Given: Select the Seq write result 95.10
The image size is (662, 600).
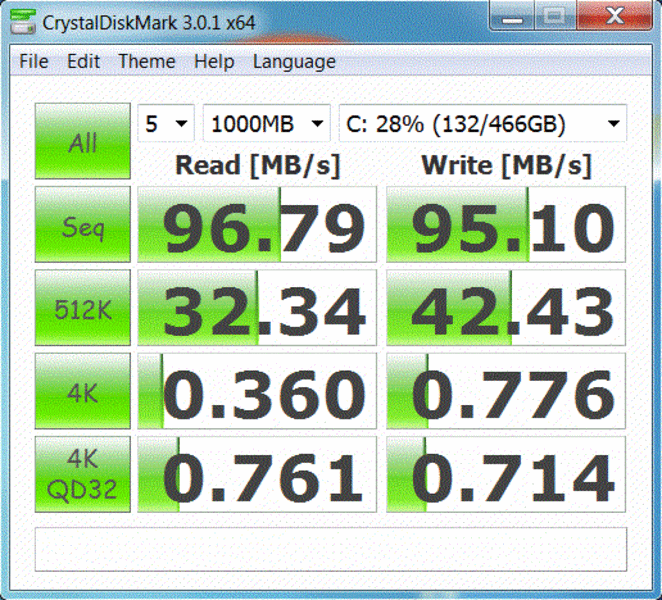Looking at the screenshot, I should [506, 224].
